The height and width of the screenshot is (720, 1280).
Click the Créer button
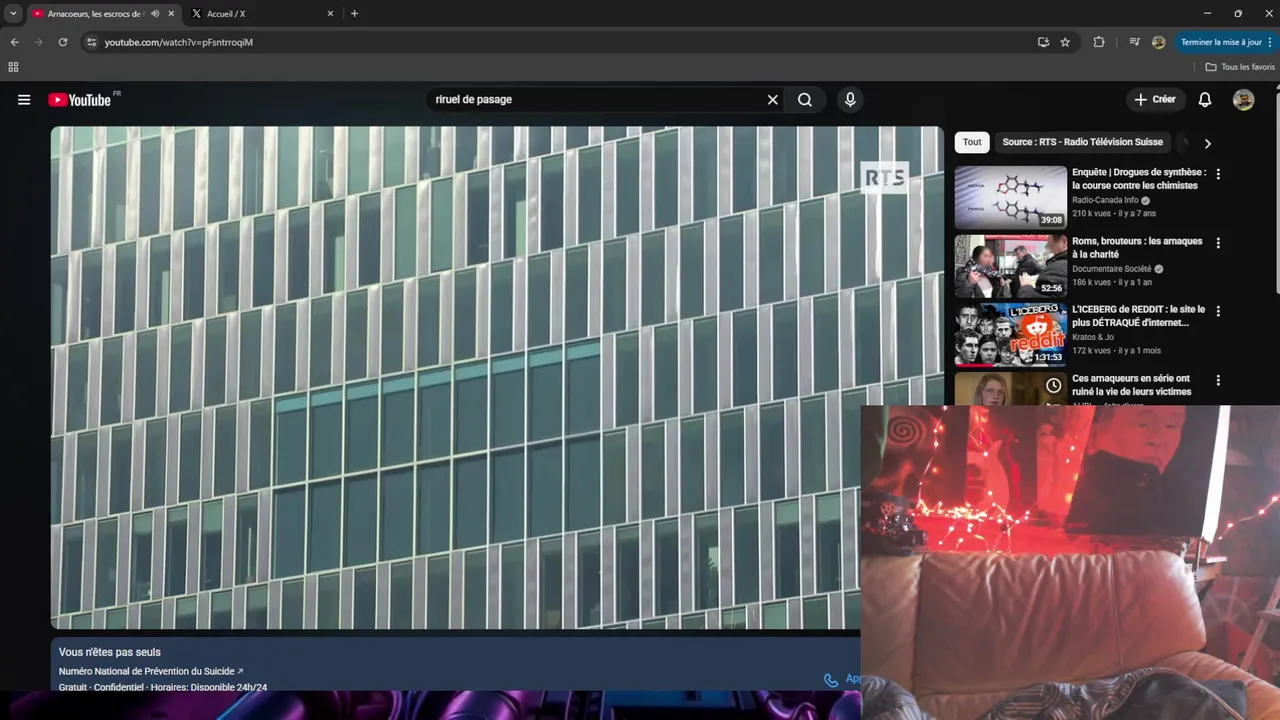click(1155, 100)
